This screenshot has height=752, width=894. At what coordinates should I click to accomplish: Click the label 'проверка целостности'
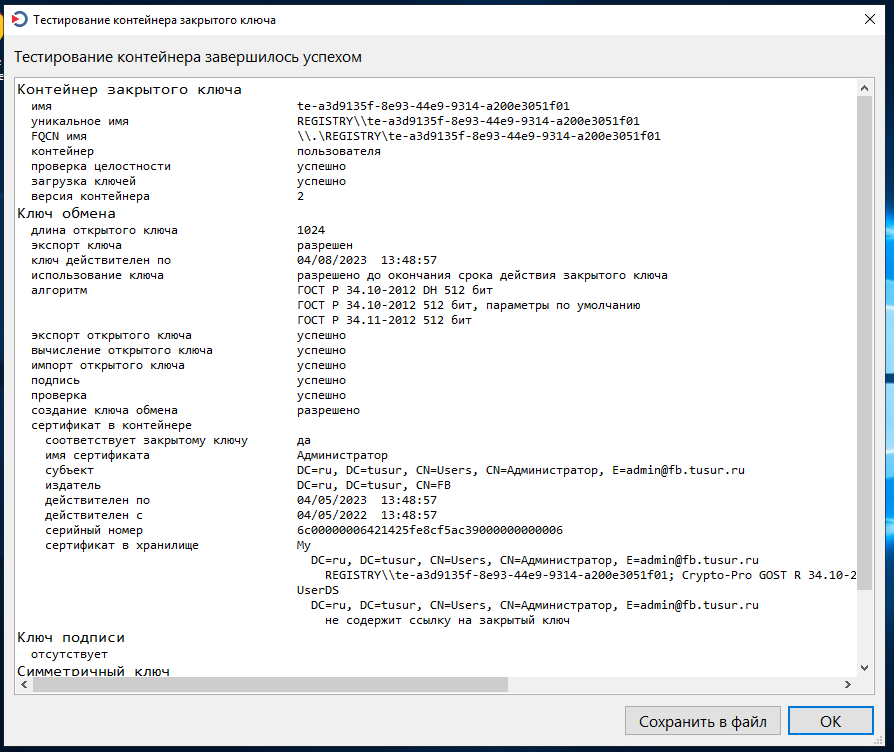(x=101, y=166)
